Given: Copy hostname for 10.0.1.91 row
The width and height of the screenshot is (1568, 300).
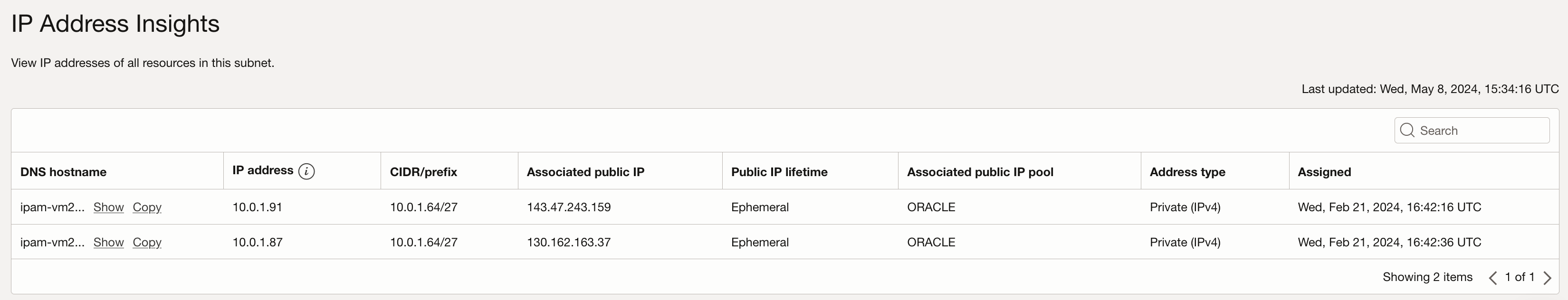Looking at the screenshot, I should pyautogui.click(x=147, y=207).
